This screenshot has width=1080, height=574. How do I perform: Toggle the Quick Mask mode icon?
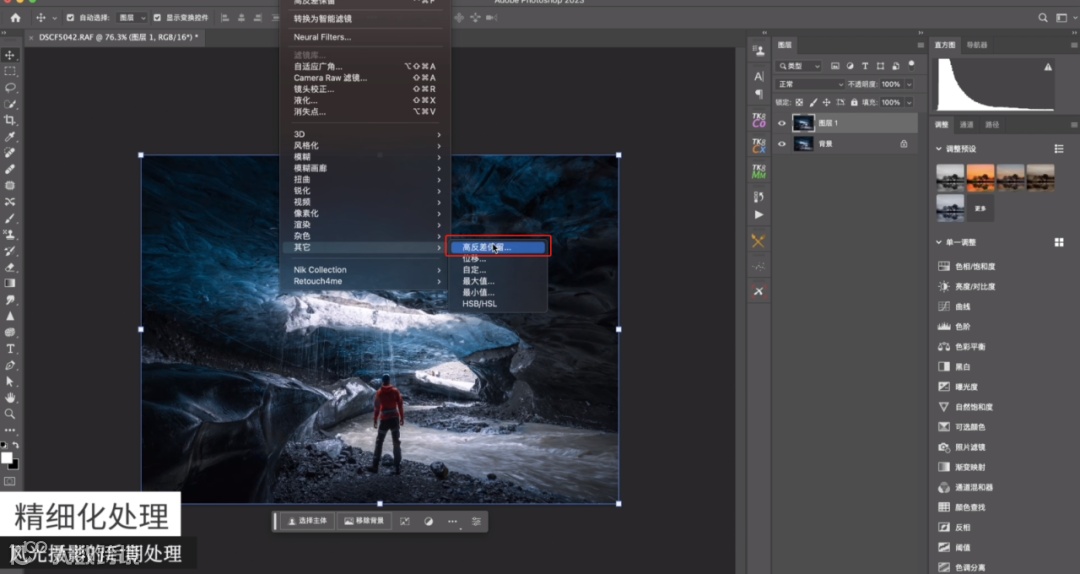[x=10, y=482]
